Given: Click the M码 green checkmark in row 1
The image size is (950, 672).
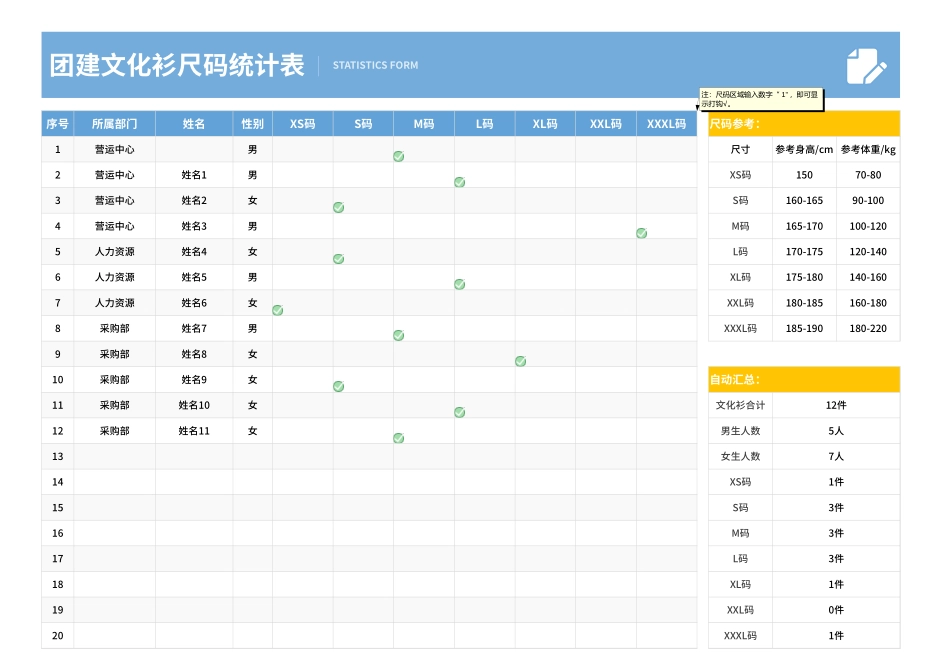Looking at the screenshot, I should click(398, 156).
